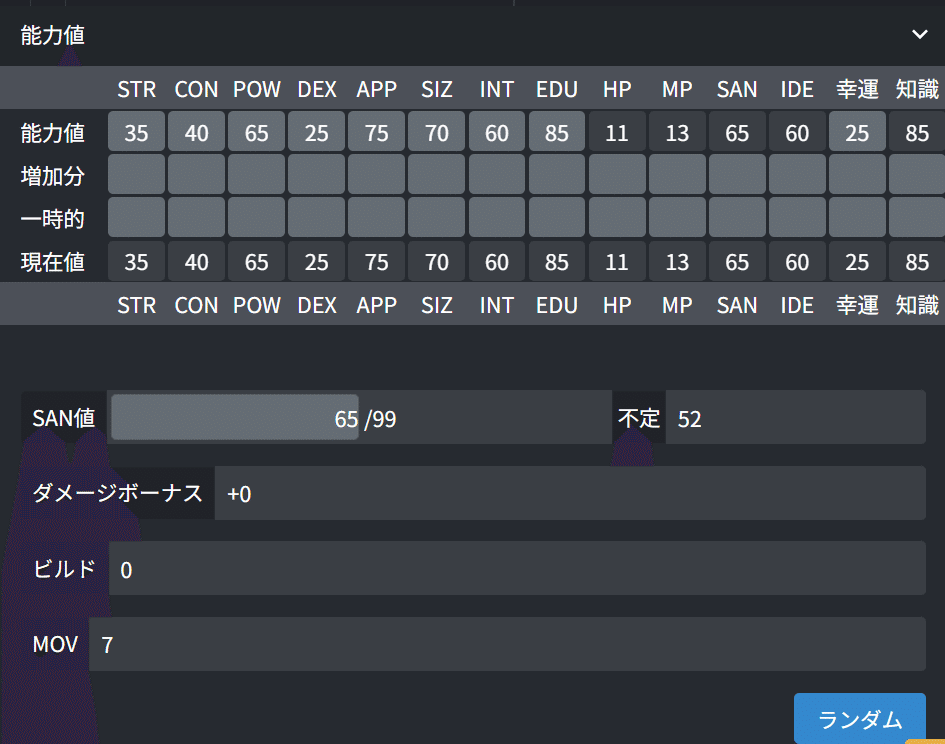
Task: Edit the STR base value of 35
Action: pyautogui.click(x=136, y=131)
